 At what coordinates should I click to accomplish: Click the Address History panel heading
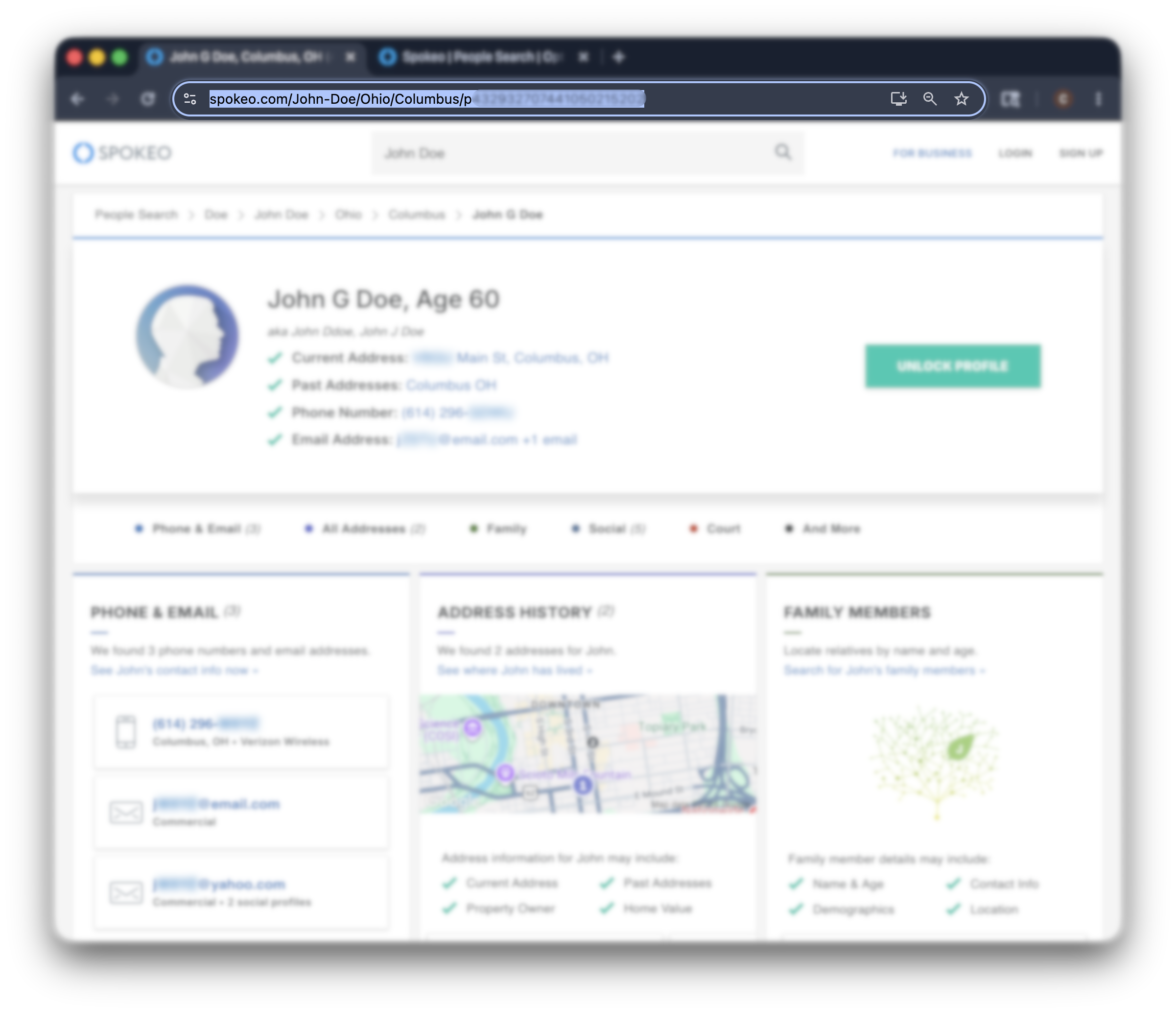(x=525, y=611)
